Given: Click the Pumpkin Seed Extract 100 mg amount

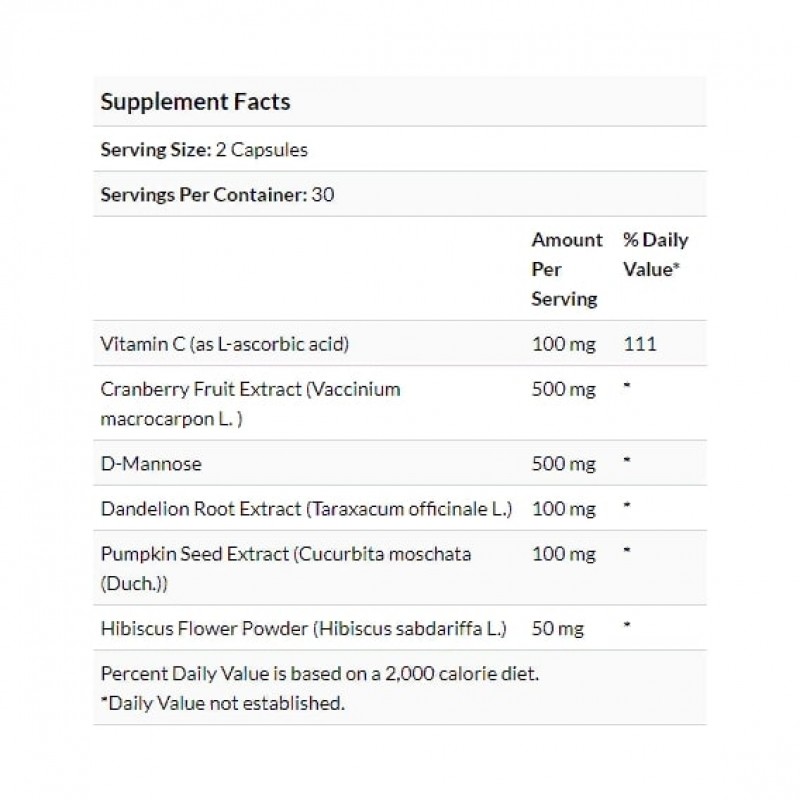Looking at the screenshot, I should 563,554.
